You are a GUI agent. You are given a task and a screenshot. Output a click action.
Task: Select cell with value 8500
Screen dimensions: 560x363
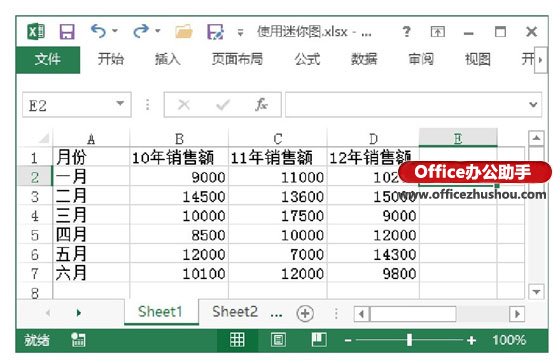[179, 235]
